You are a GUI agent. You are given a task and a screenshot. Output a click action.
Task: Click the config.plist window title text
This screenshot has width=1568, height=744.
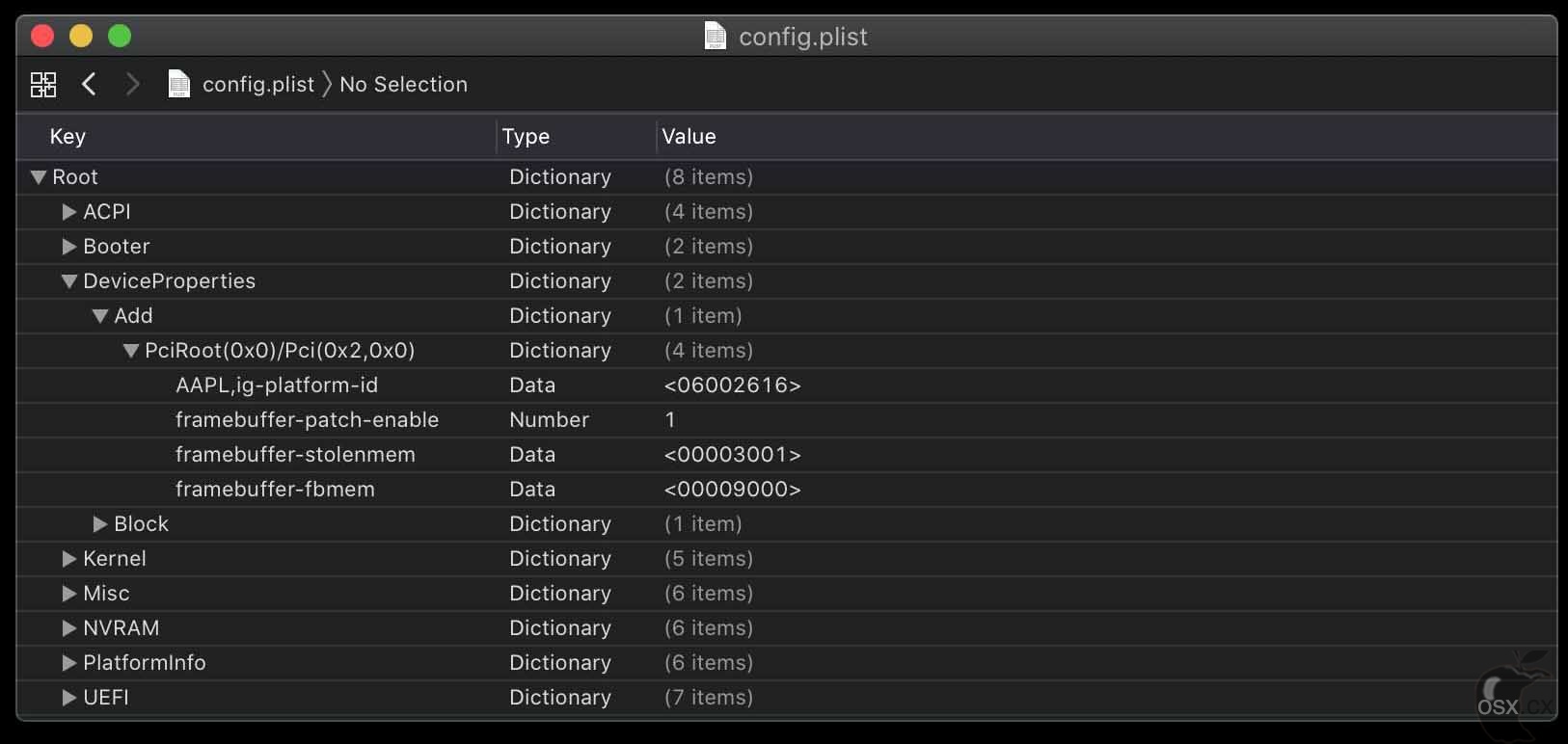tap(803, 37)
